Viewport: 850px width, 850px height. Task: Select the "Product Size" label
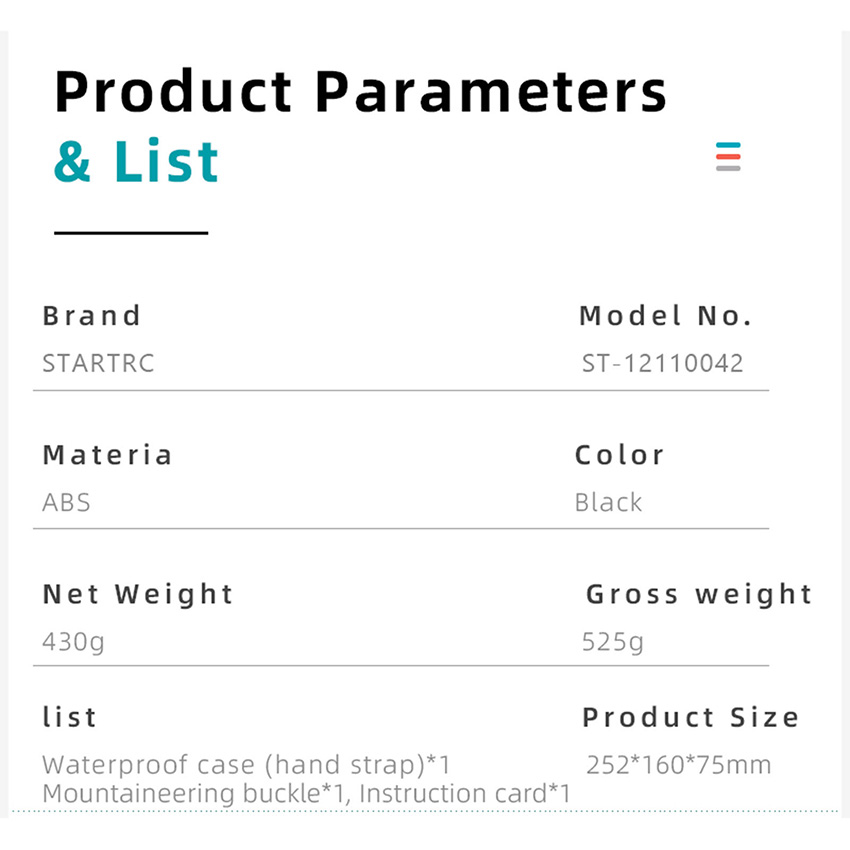click(x=690, y=717)
